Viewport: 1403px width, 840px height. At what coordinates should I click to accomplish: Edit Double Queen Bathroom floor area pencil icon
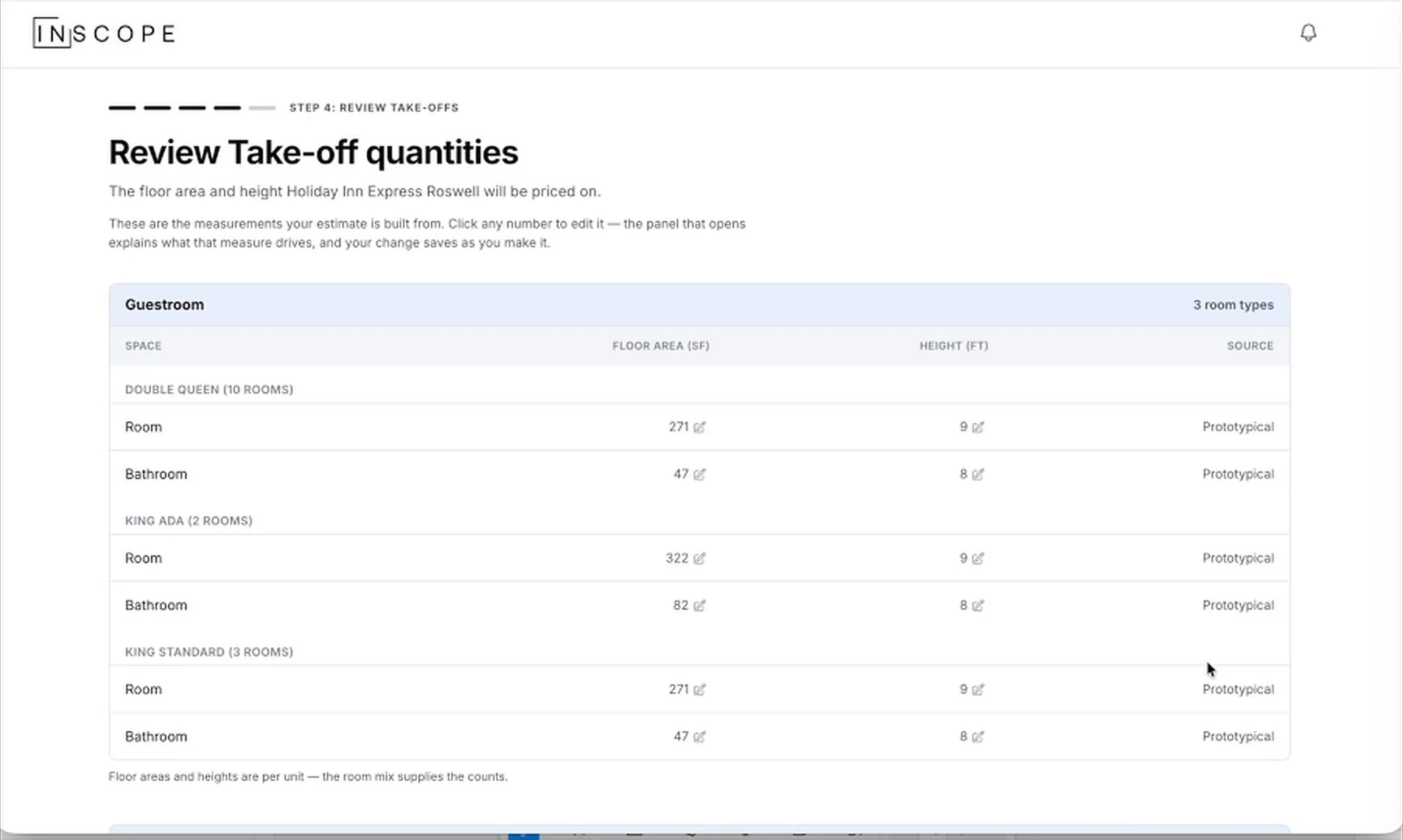(699, 474)
